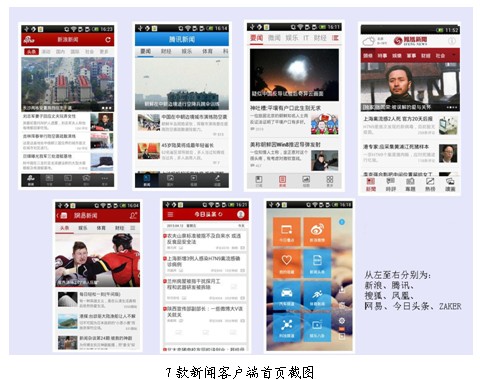Tap the profile avatar icon in Toutiao header
480x380 pixels.
pos(240,215)
